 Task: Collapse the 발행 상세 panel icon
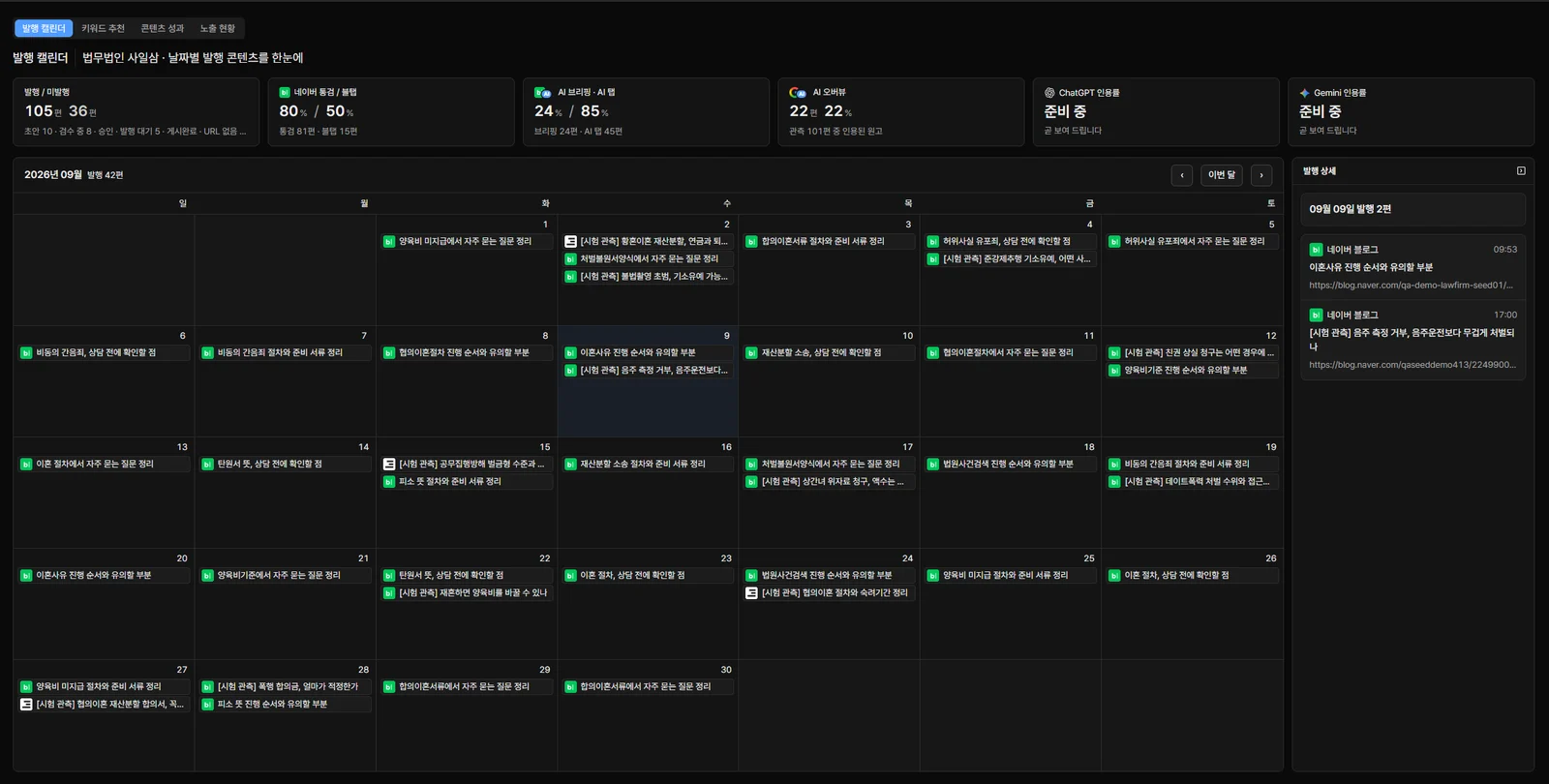(1521, 170)
